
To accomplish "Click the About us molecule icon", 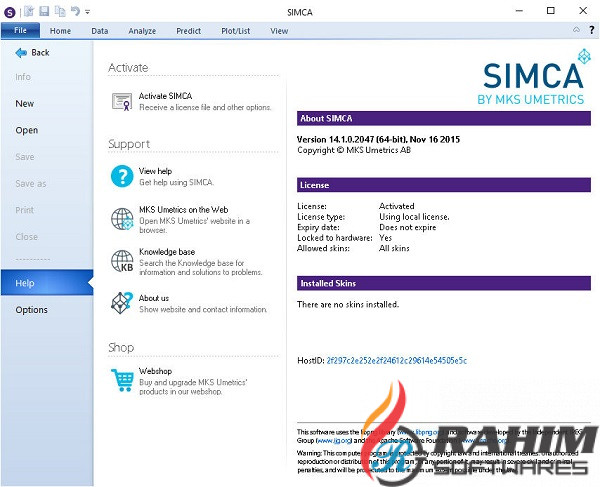I will pos(122,303).
